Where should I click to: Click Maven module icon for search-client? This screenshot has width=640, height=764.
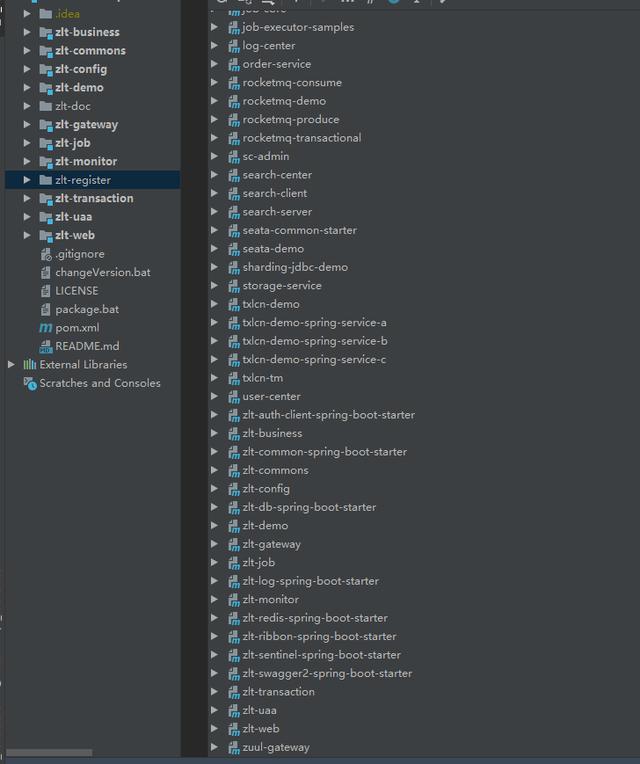tap(234, 194)
